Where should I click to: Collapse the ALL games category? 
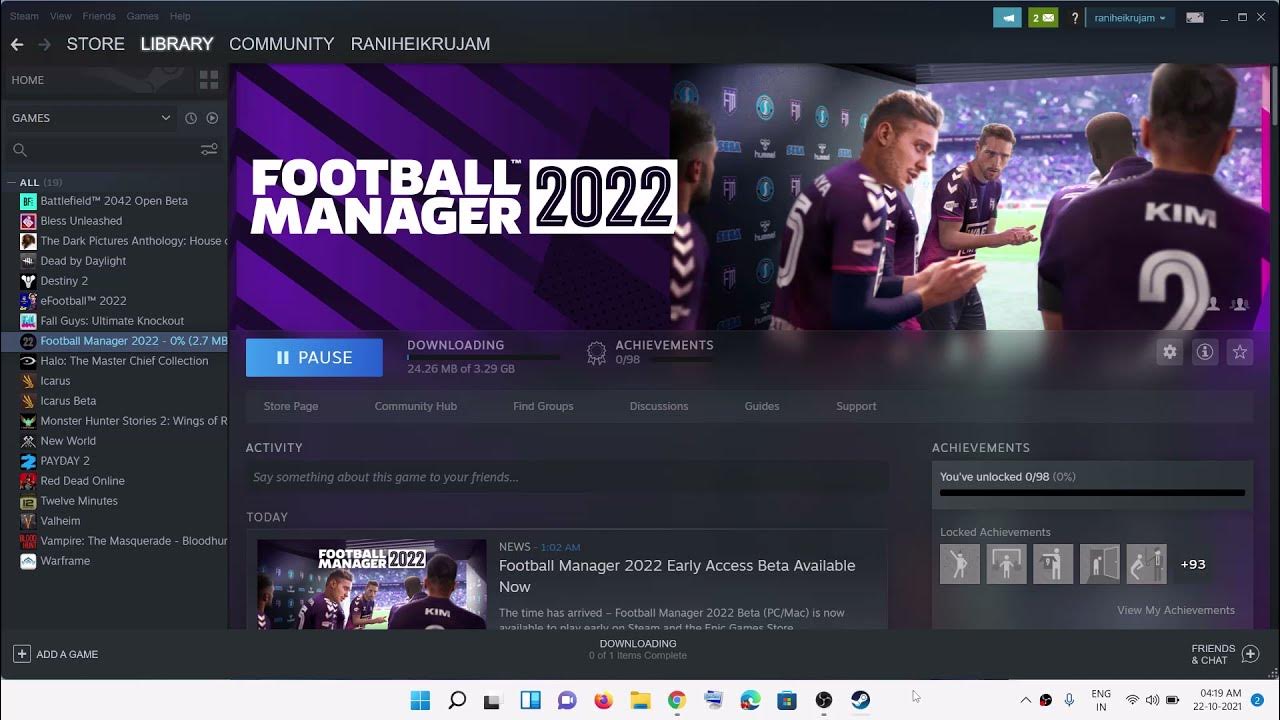click(11, 183)
